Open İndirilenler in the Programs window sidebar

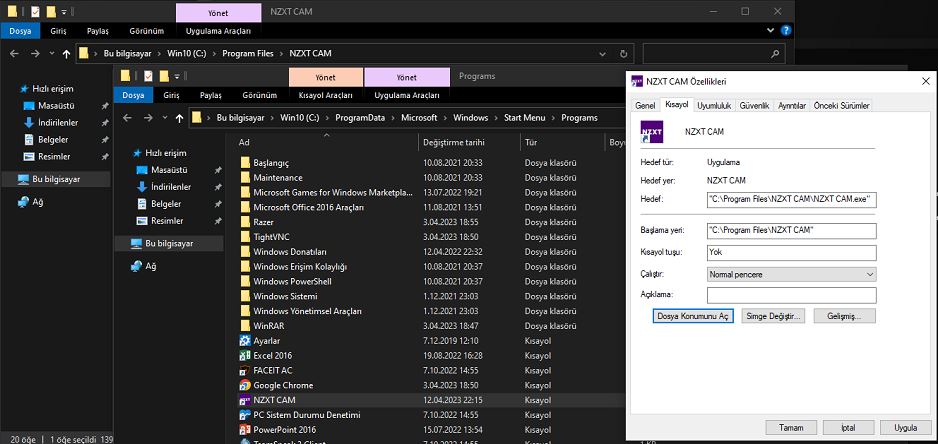169,187
